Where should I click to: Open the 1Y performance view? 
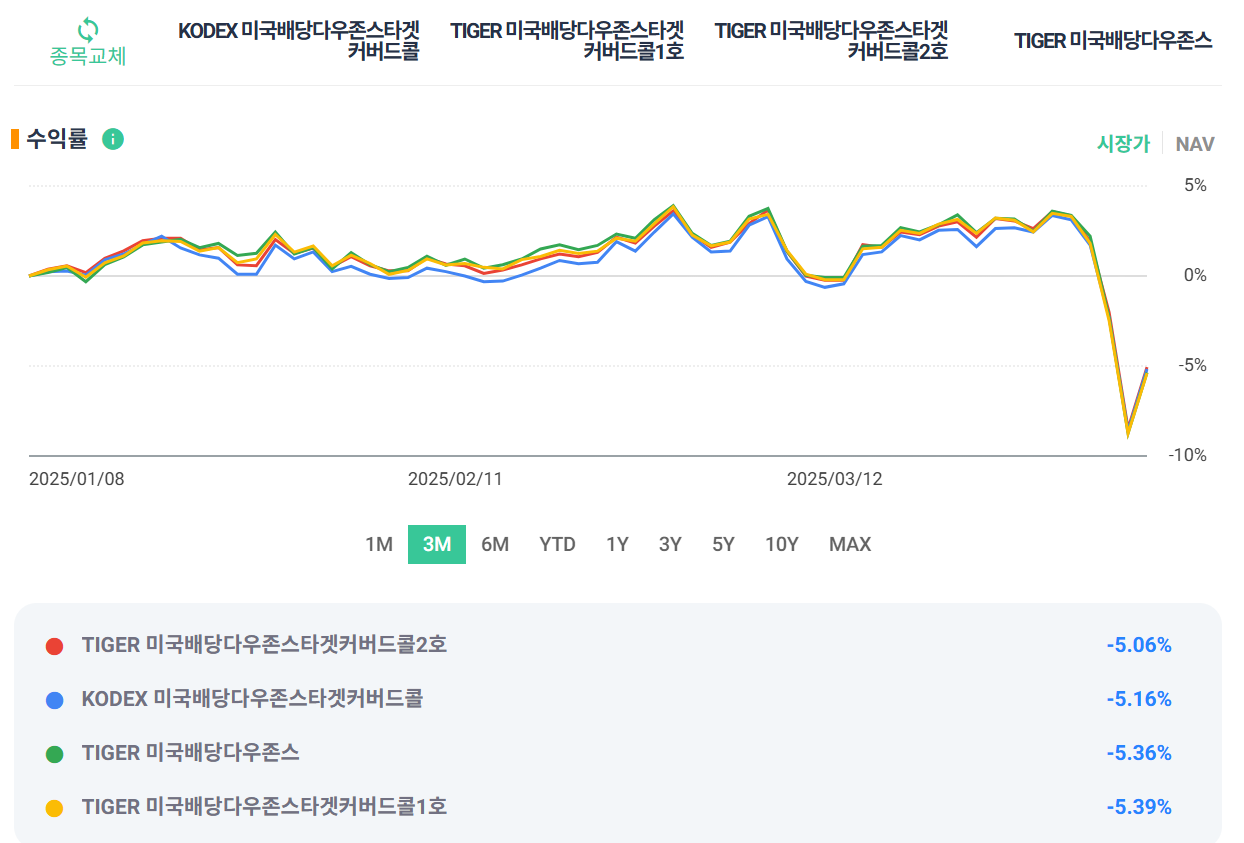tap(617, 544)
